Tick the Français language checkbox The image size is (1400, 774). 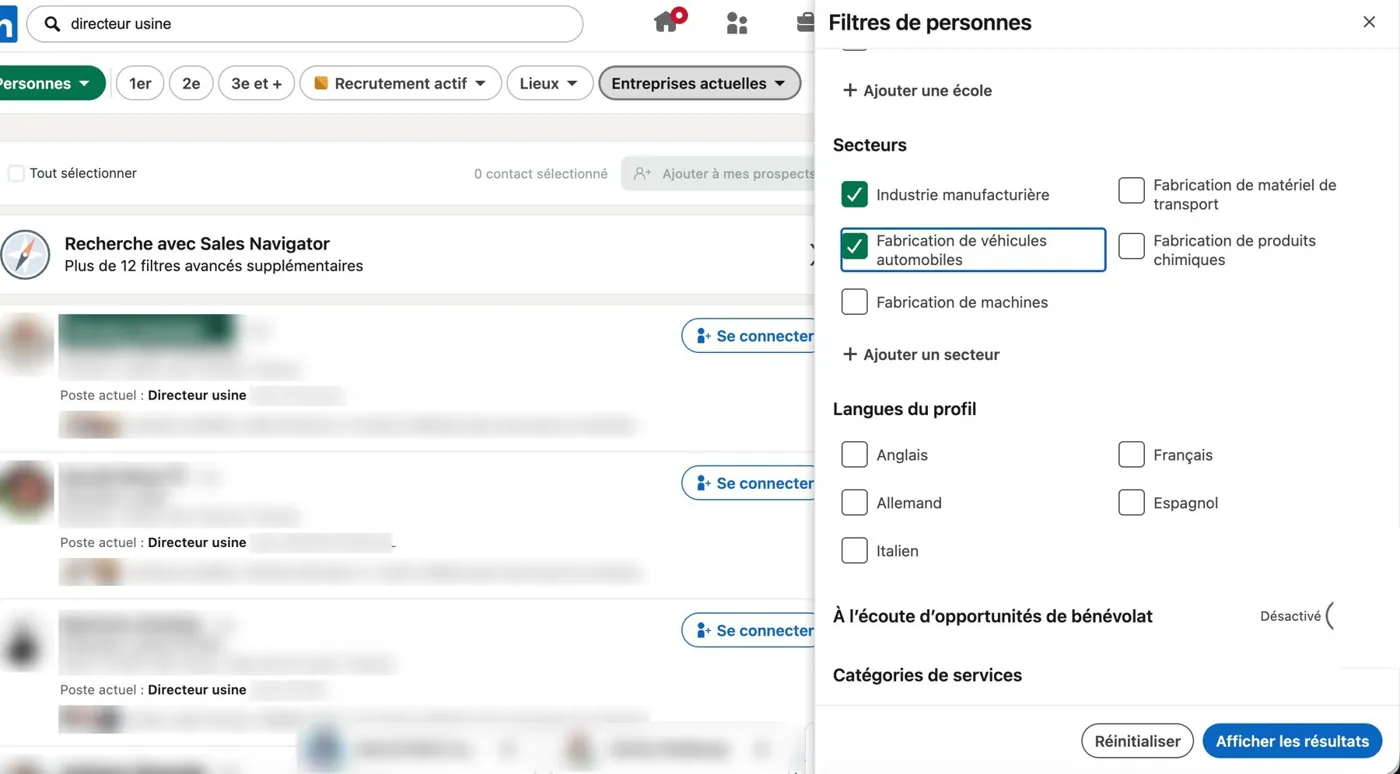1131,454
